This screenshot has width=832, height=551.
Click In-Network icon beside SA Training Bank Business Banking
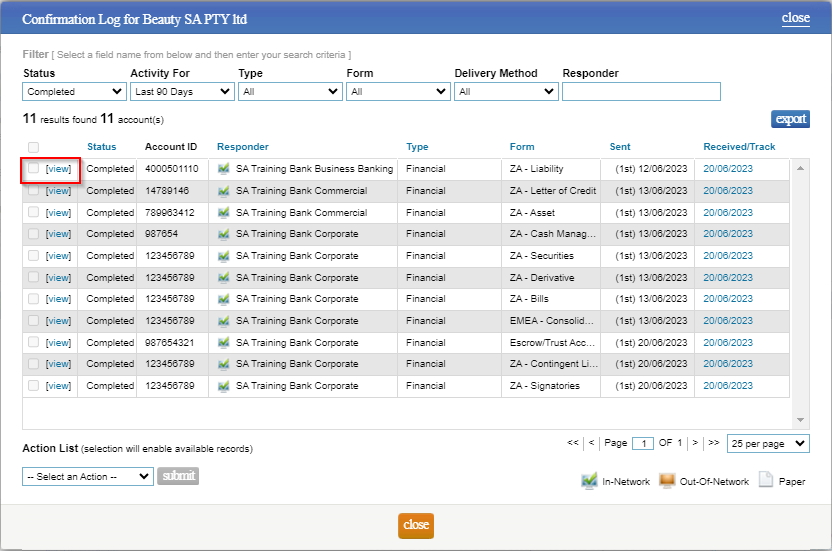point(224,169)
